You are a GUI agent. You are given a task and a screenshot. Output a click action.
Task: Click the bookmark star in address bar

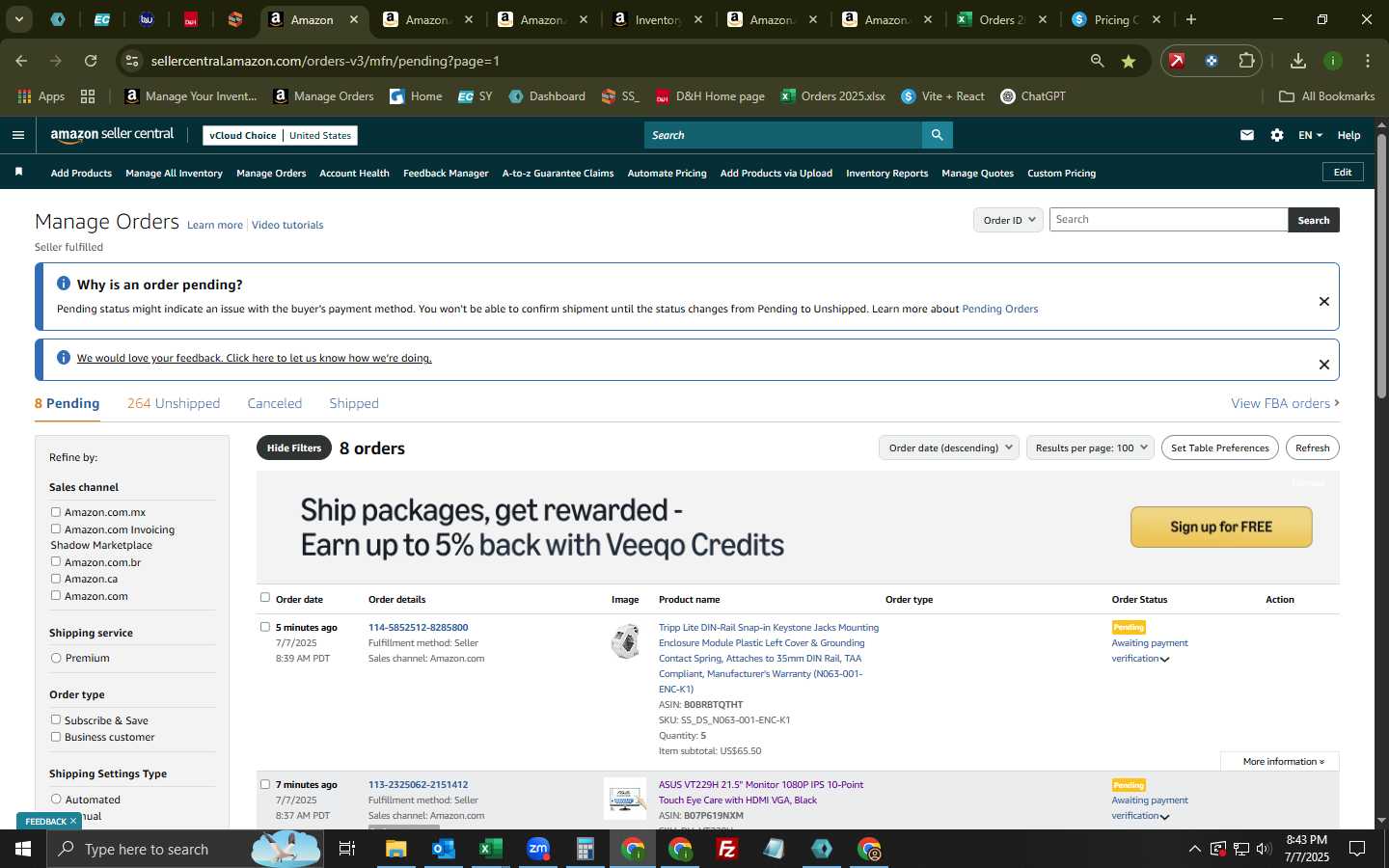tap(1128, 61)
